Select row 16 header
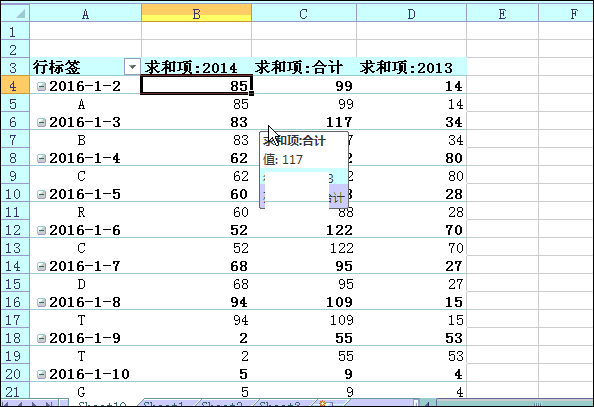This screenshot has height=407, width=594. [x=15, y=301]
